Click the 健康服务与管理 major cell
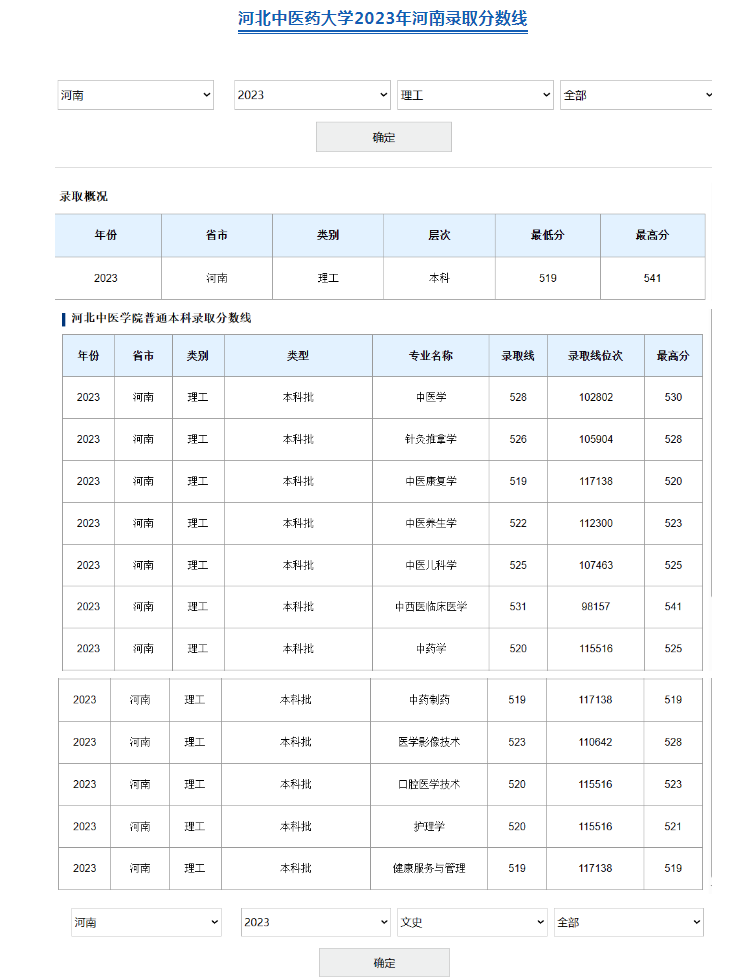Image resolution: width=737 pixels, height=980 pixels. (429, 868)
